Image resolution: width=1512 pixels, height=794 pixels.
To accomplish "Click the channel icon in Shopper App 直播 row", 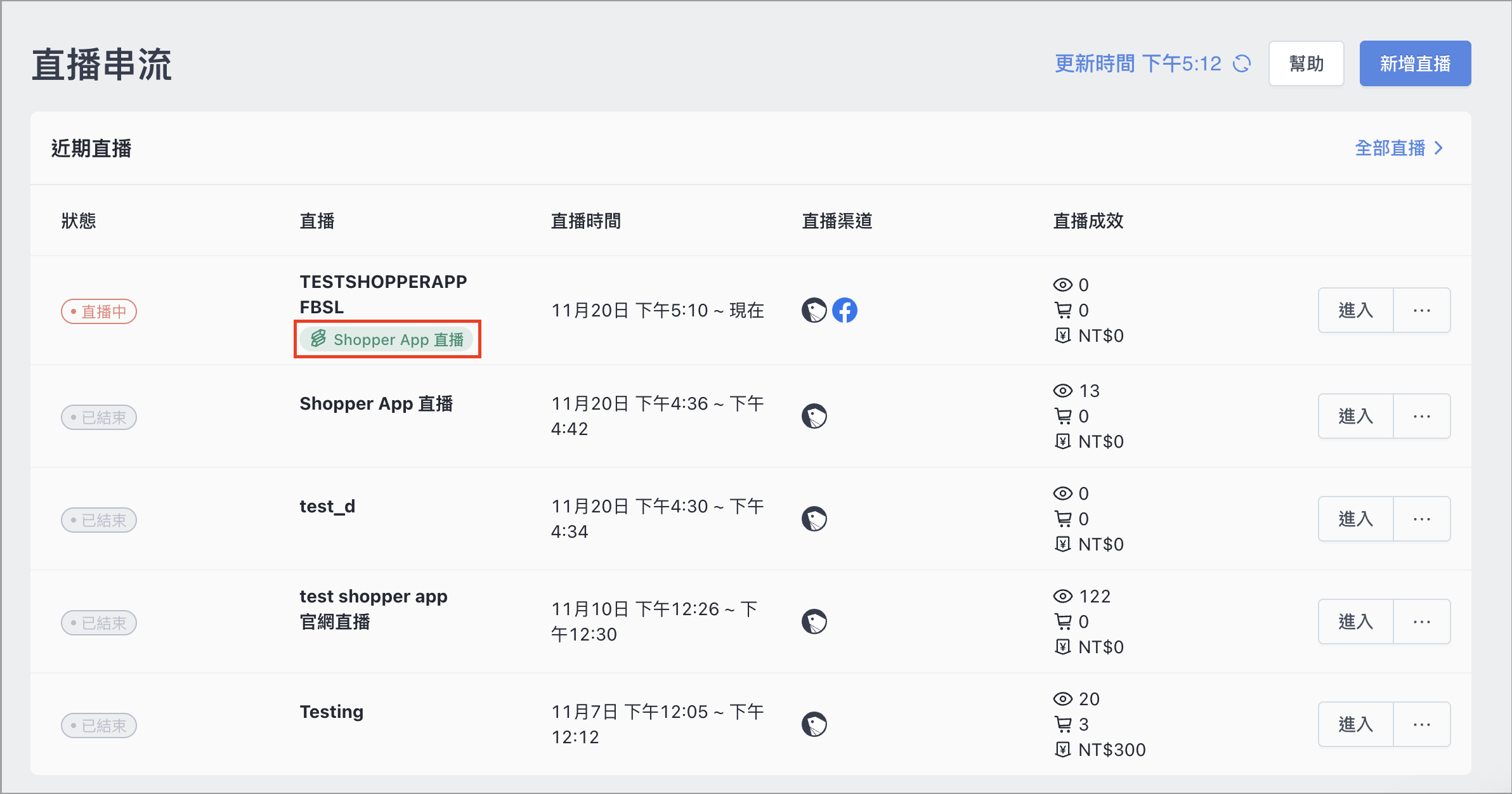I will pos(814,416).
